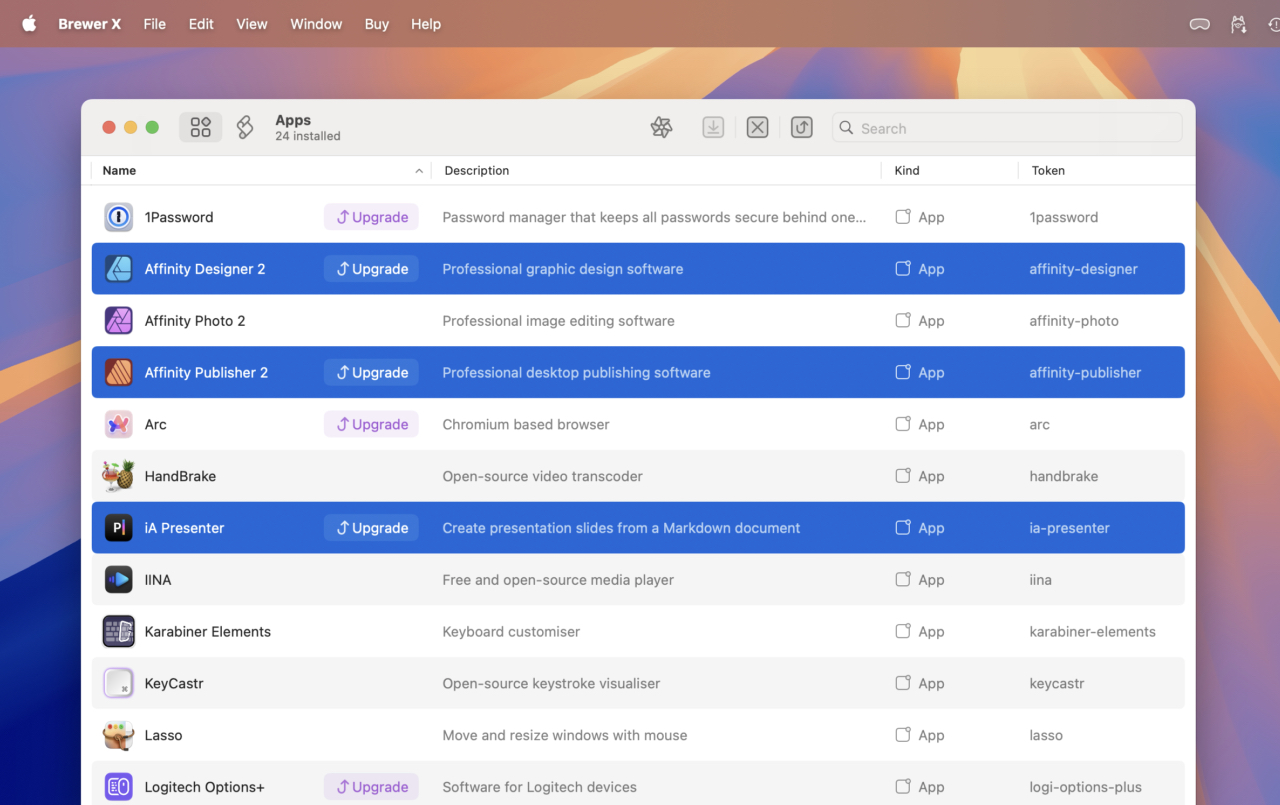Image resolution: width=1280 pixels, height=805 pixels.
Task: Click the Lasso app icon
Action: pos(119,735)
